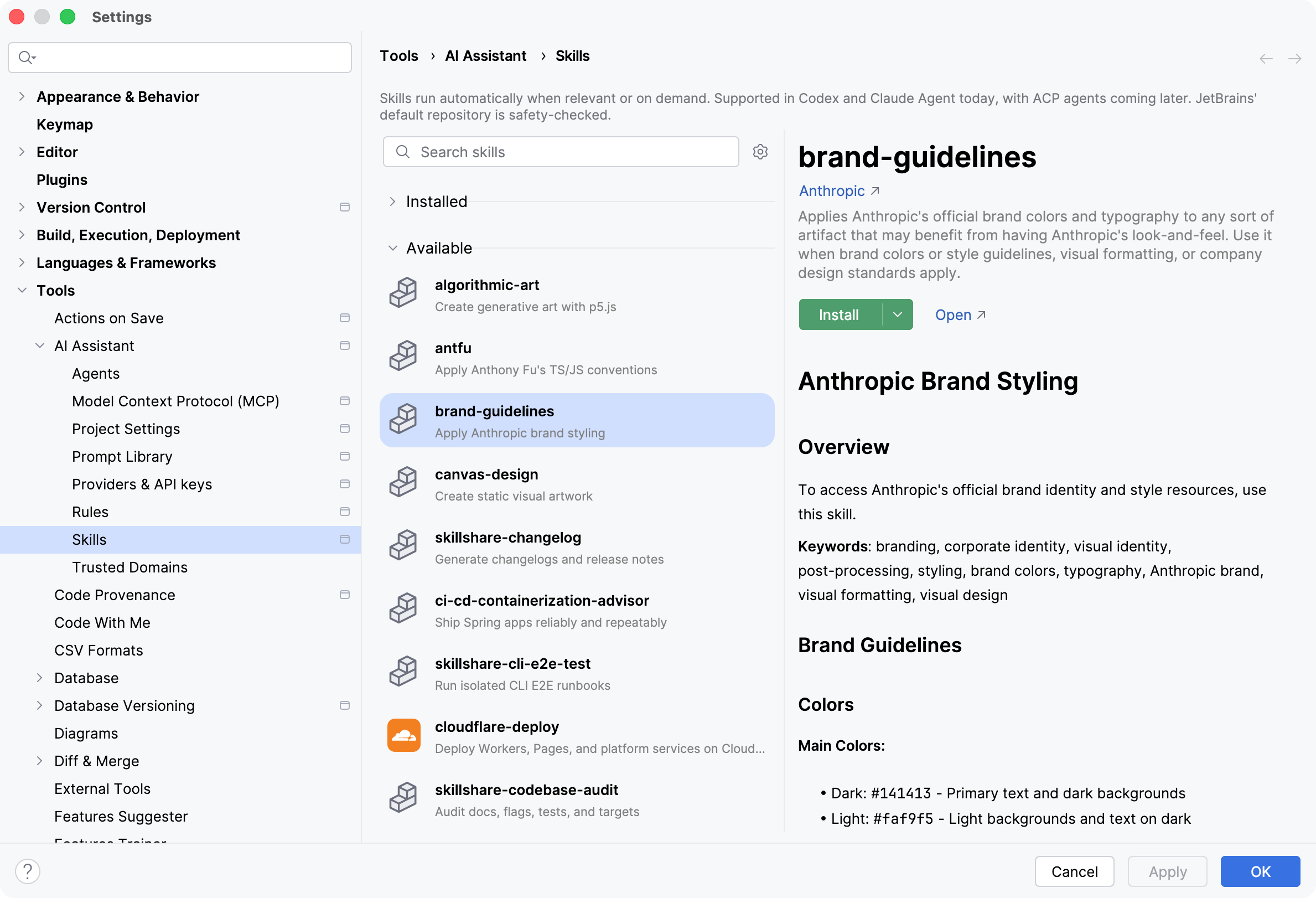Click project-level icon beside Actions on Save
1316x898 pixels.
[x=344, y=318]
